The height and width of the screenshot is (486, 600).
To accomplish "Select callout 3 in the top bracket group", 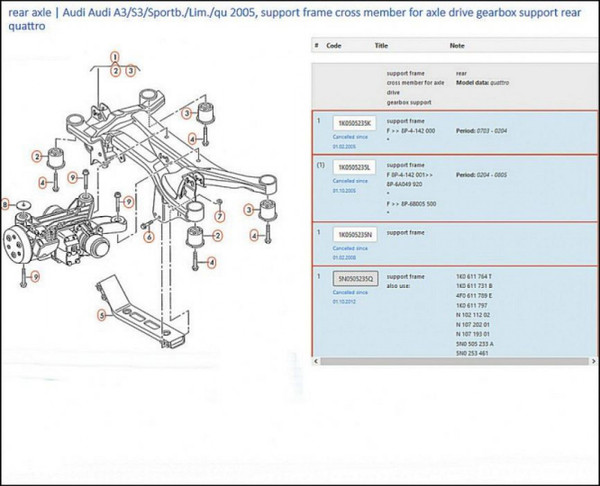I will pos(130,71).
